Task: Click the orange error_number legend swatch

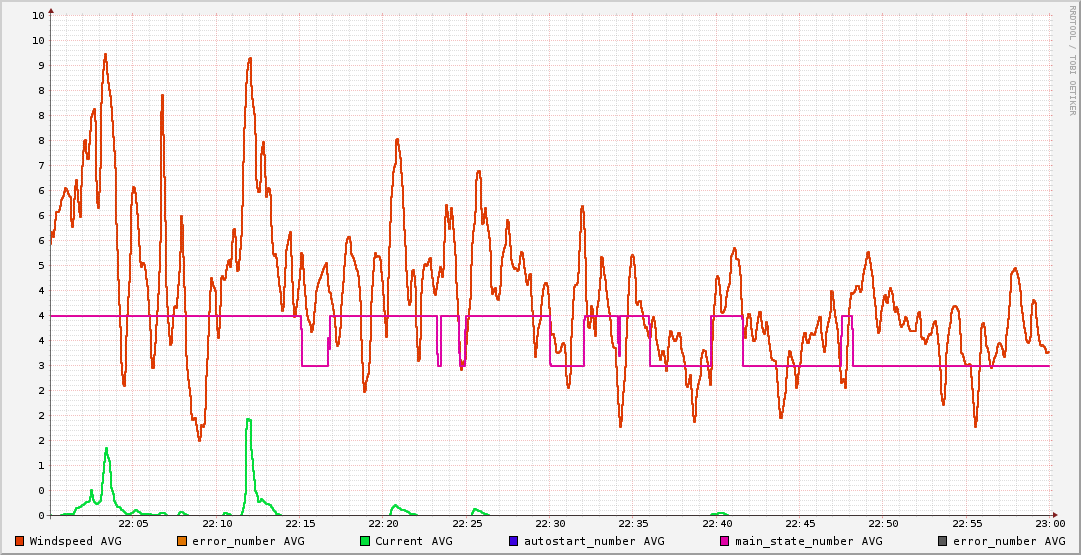Action: (x=181, y=541)
